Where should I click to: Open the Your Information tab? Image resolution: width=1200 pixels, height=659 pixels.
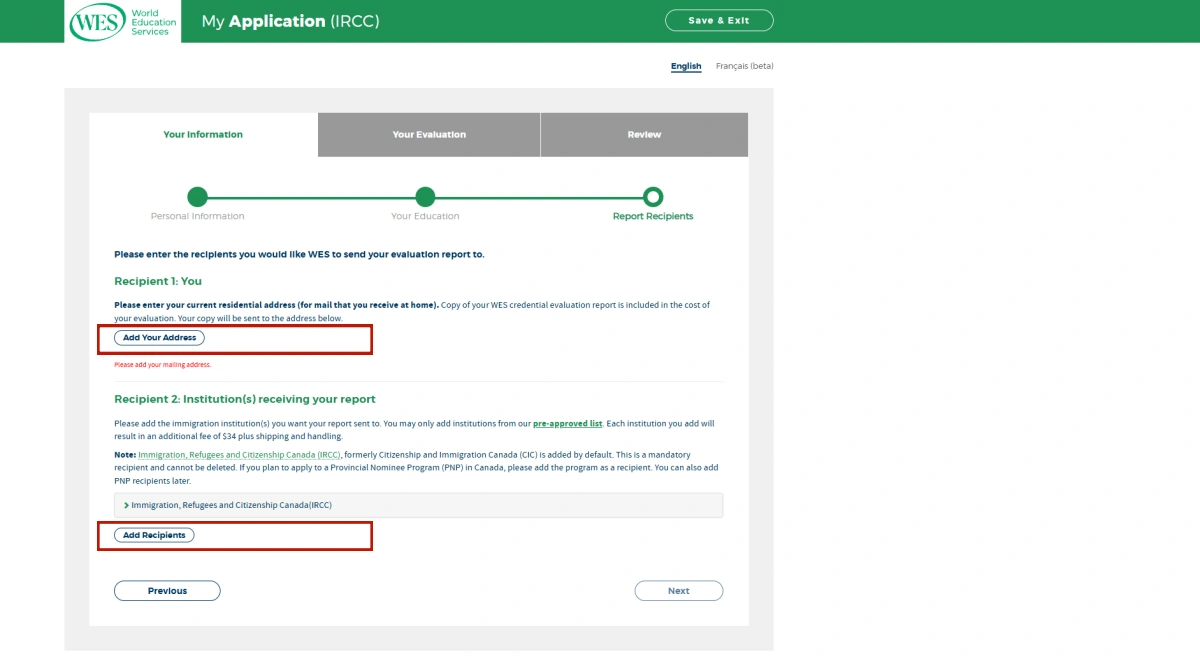click(x=203, y=134)
